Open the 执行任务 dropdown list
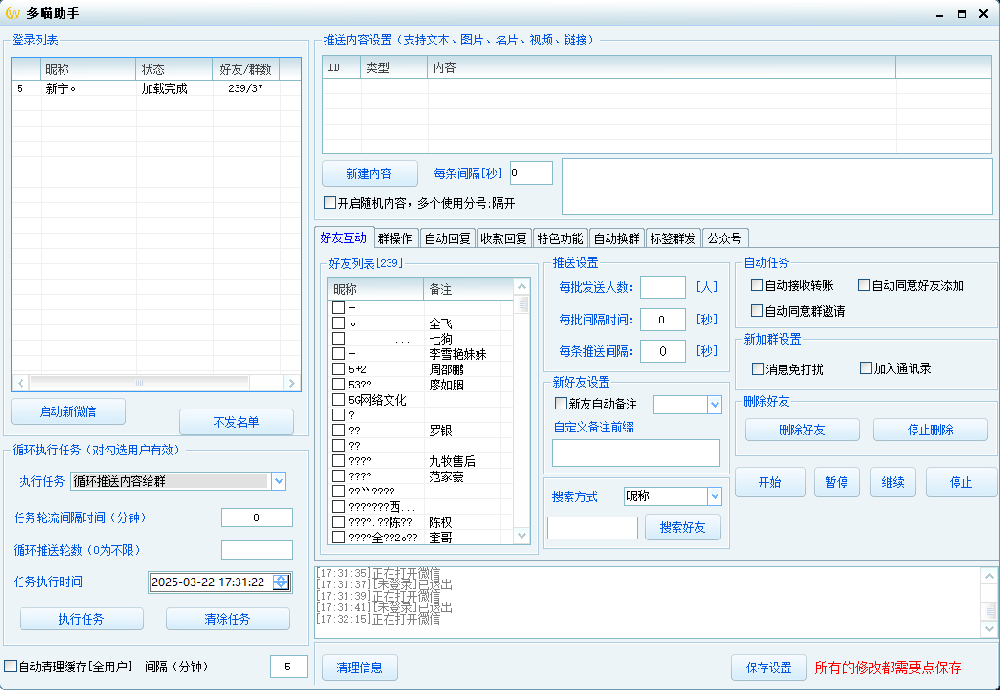1000x690 pixels. pyautogui.click(x=278, y=482)
